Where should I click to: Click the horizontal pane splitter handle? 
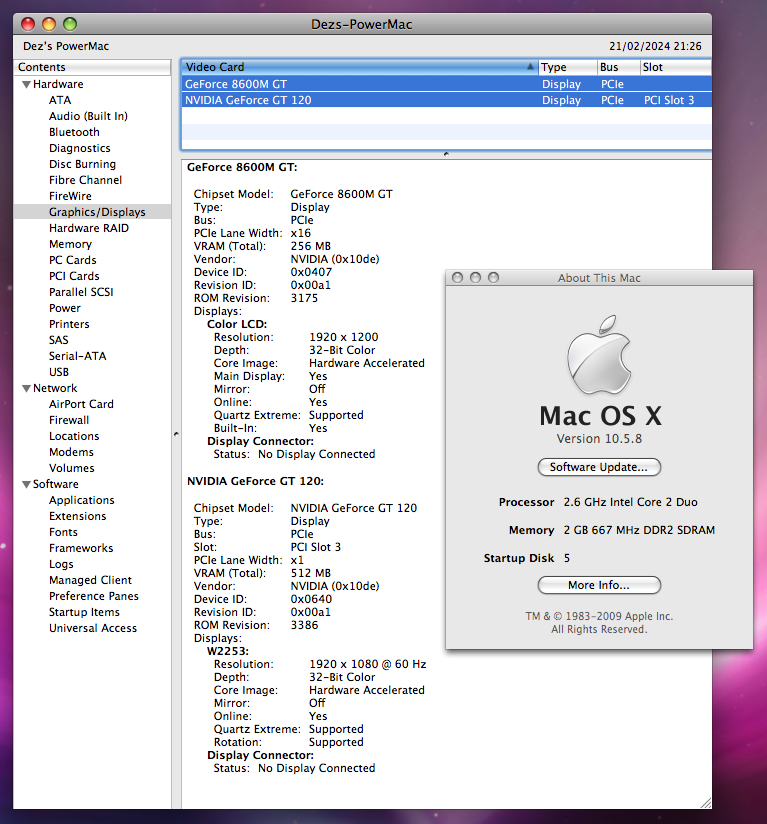[446, 154]
